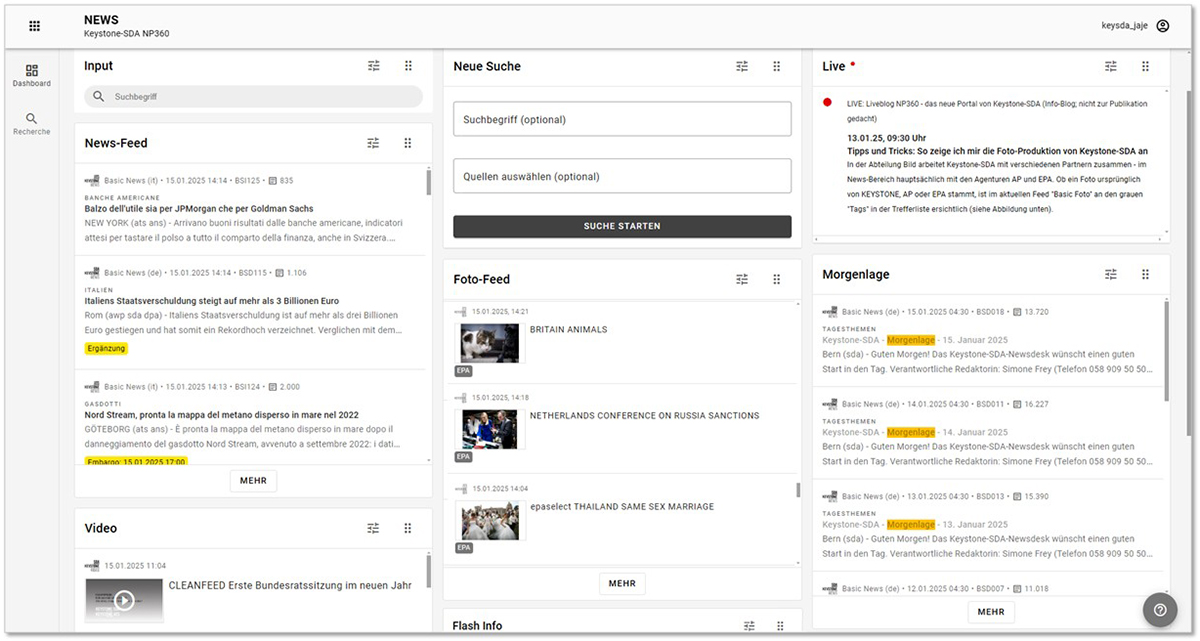Load more with MEHR under Foto-Feed
1200x641 pixels.
click(x=622, y=583)
